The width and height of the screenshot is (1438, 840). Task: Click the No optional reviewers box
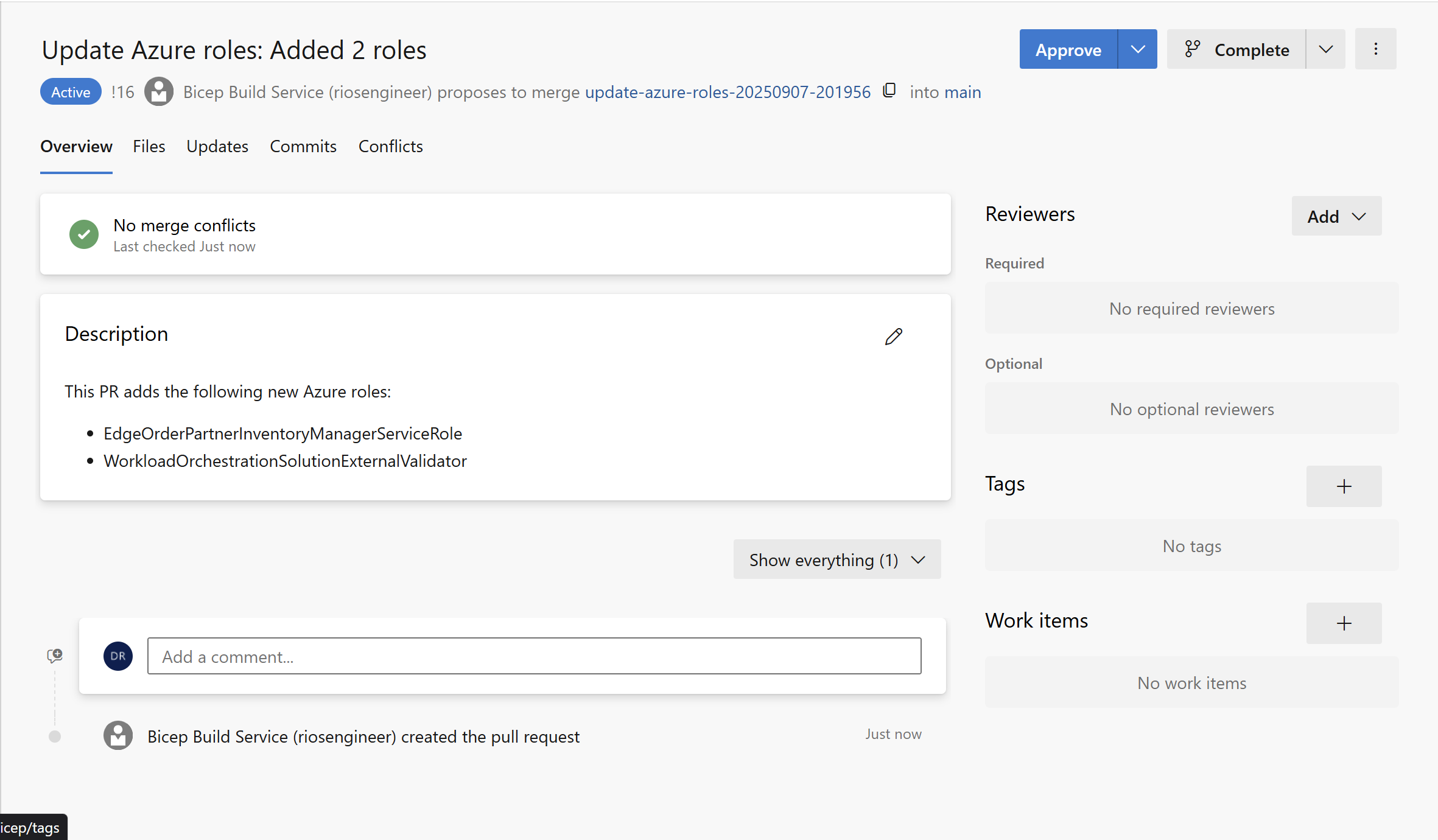click(1191, 408)
